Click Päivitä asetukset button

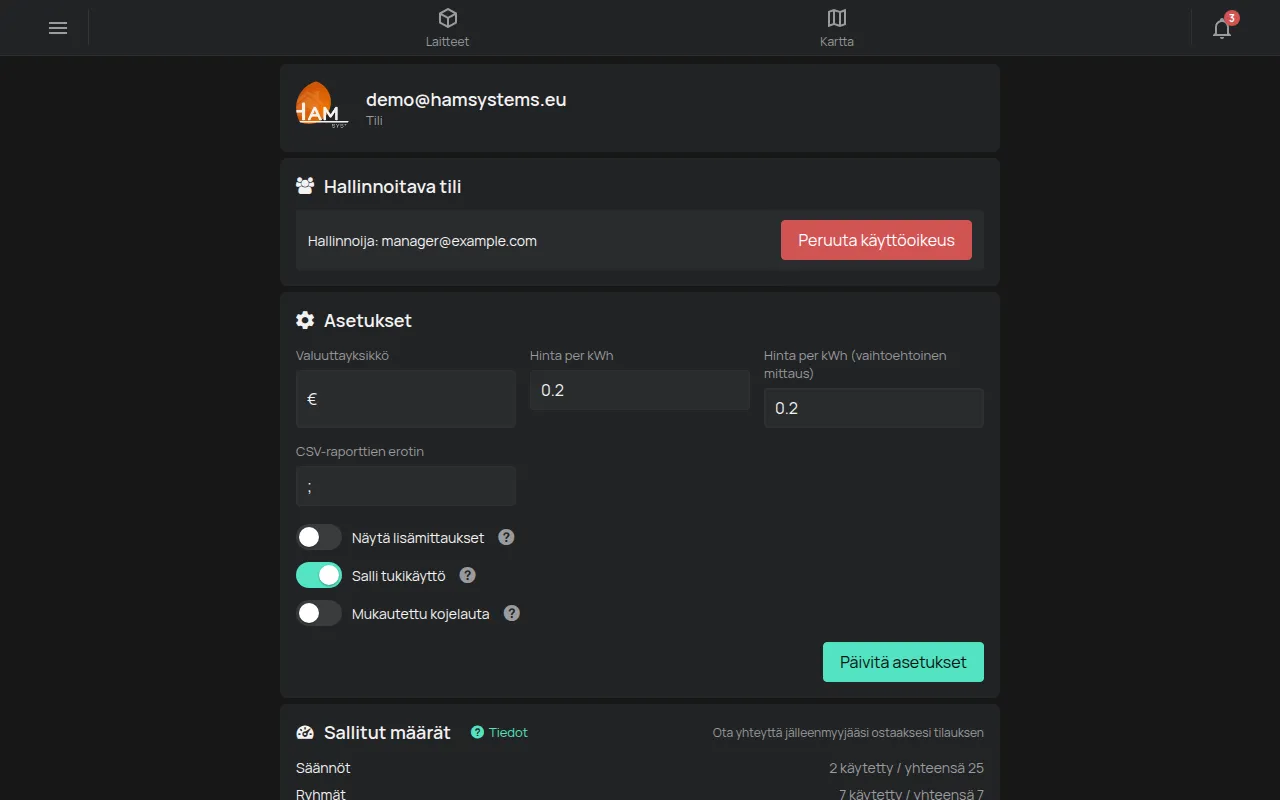903,662
